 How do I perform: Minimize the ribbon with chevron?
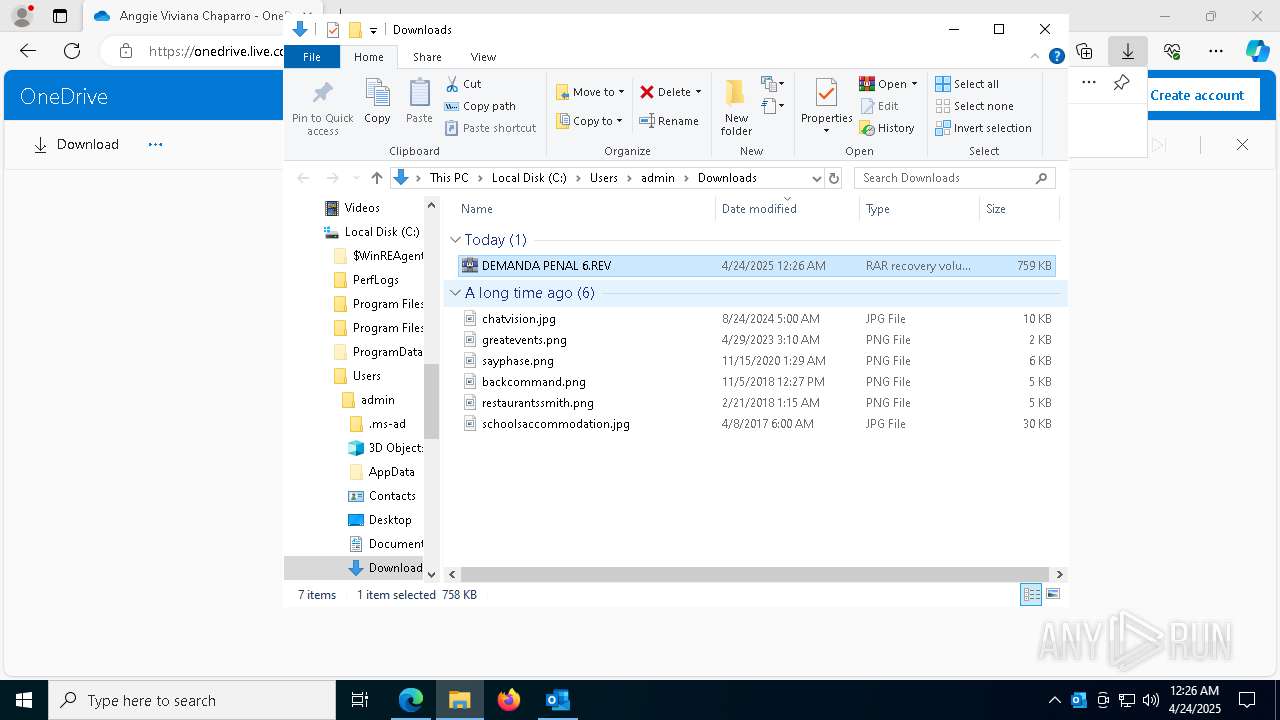pyautogui.click(x=1036, y=57)
